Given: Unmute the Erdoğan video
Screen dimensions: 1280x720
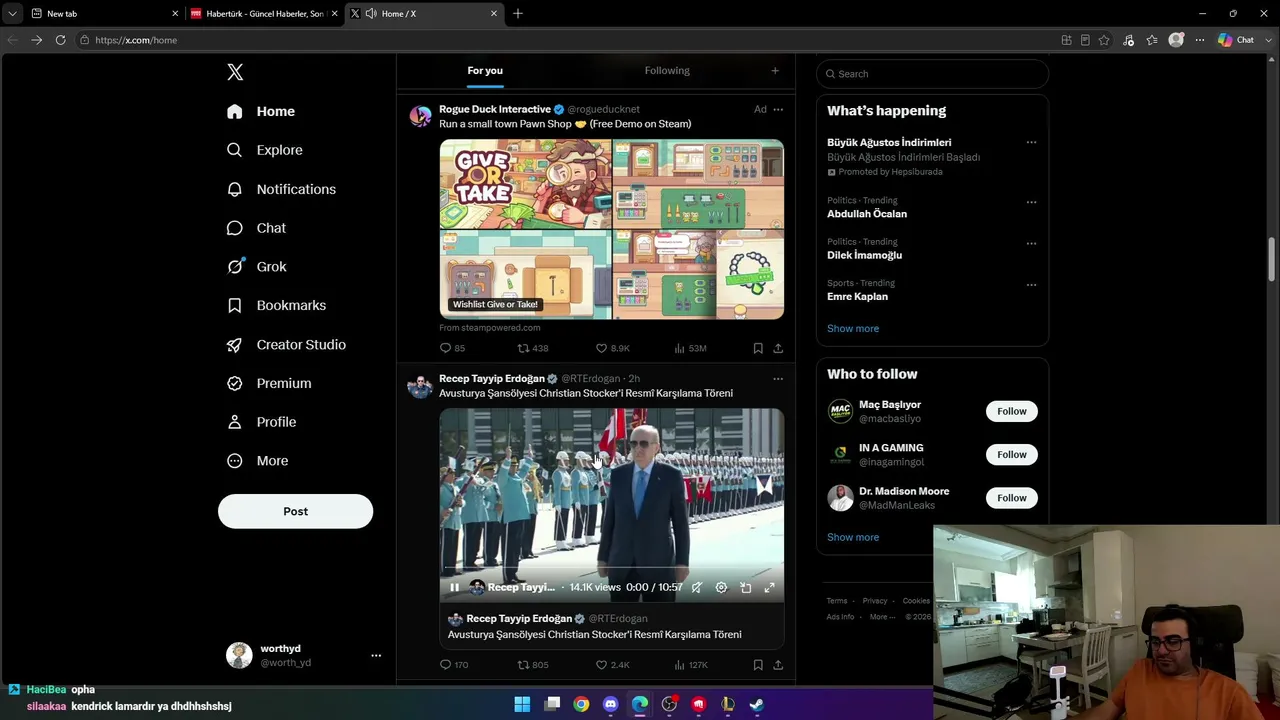Looking at the screenshot, I should 697,588.
